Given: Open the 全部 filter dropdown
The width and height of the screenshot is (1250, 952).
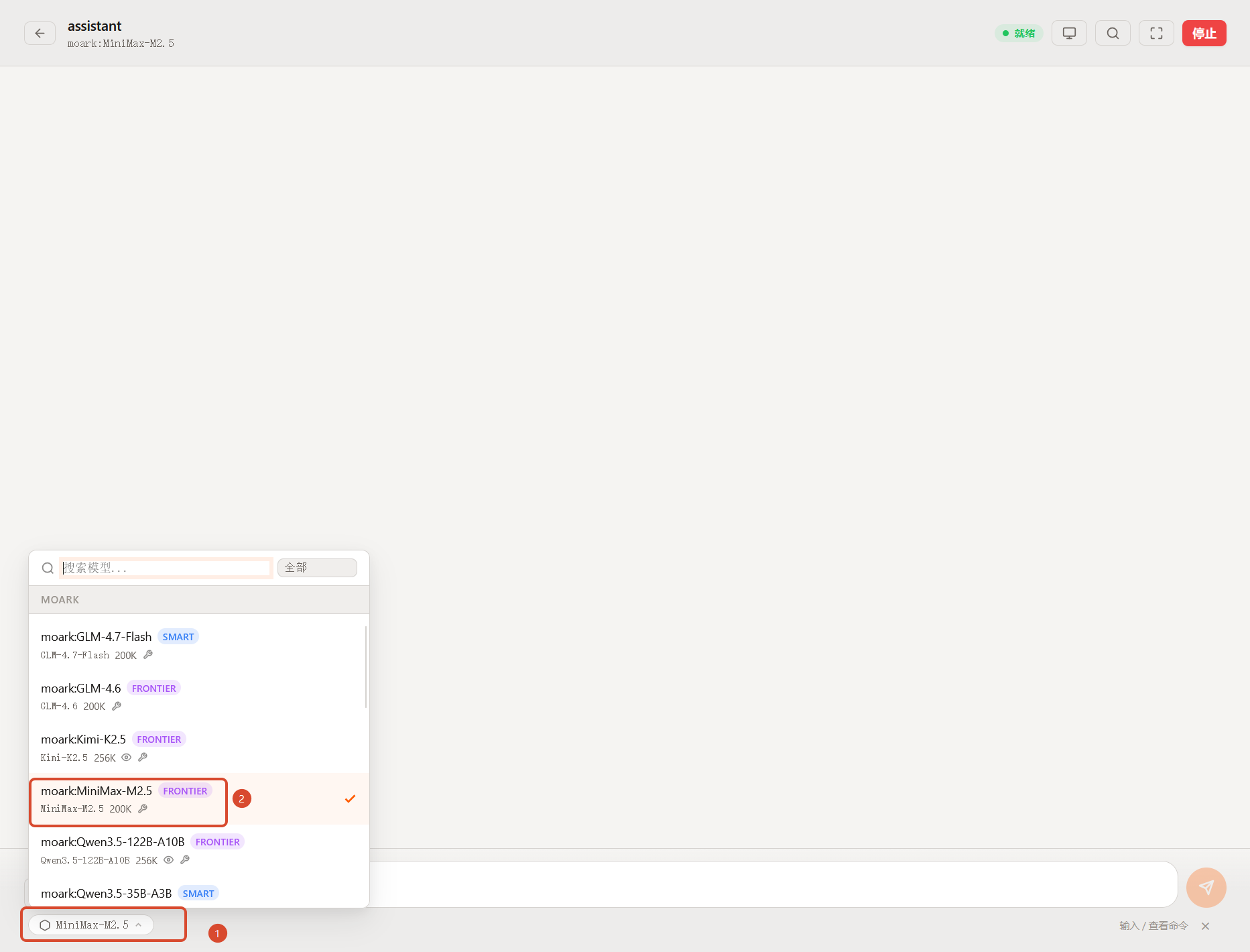Looking at the screenshot, I should coord(317,568).
